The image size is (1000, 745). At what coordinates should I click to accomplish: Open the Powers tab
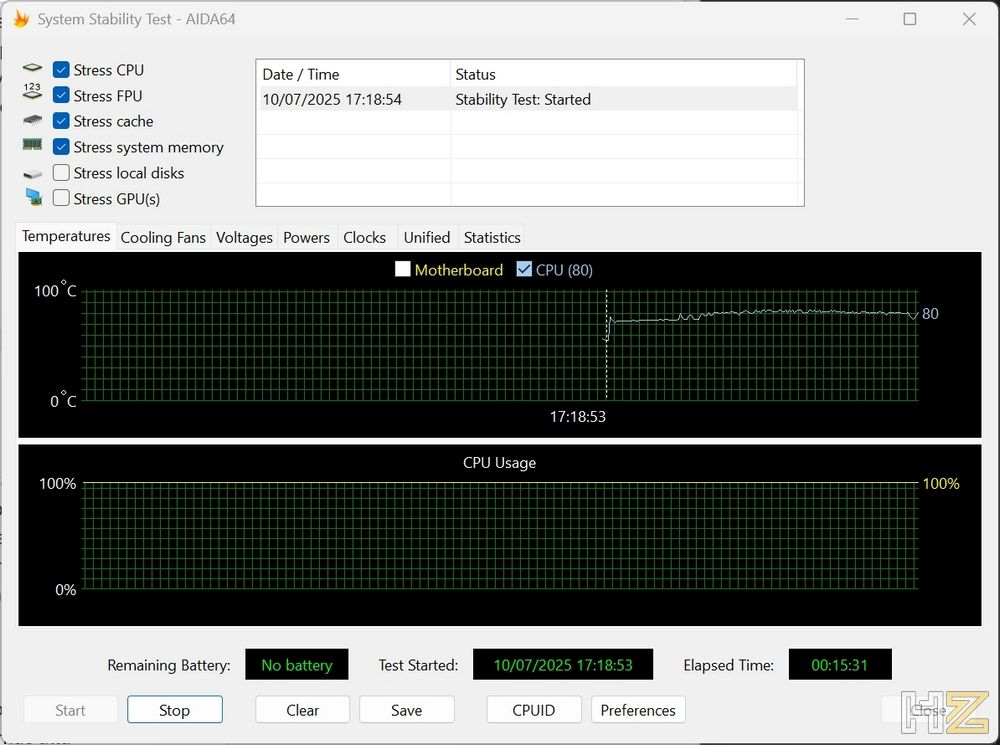(x=306, y=237)
